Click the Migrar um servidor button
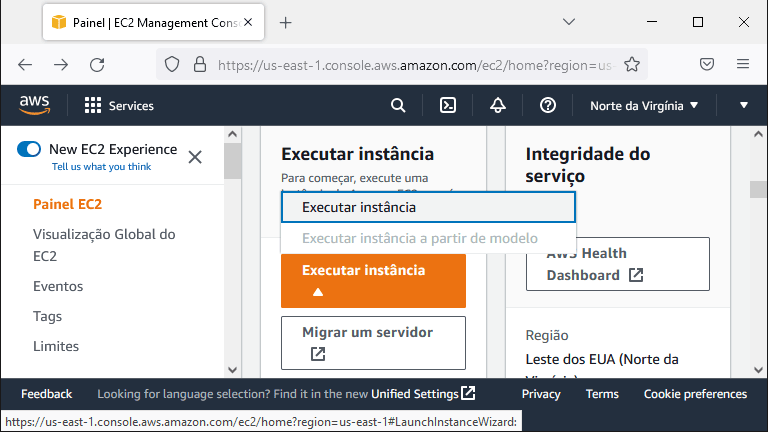 pos(373,343)
